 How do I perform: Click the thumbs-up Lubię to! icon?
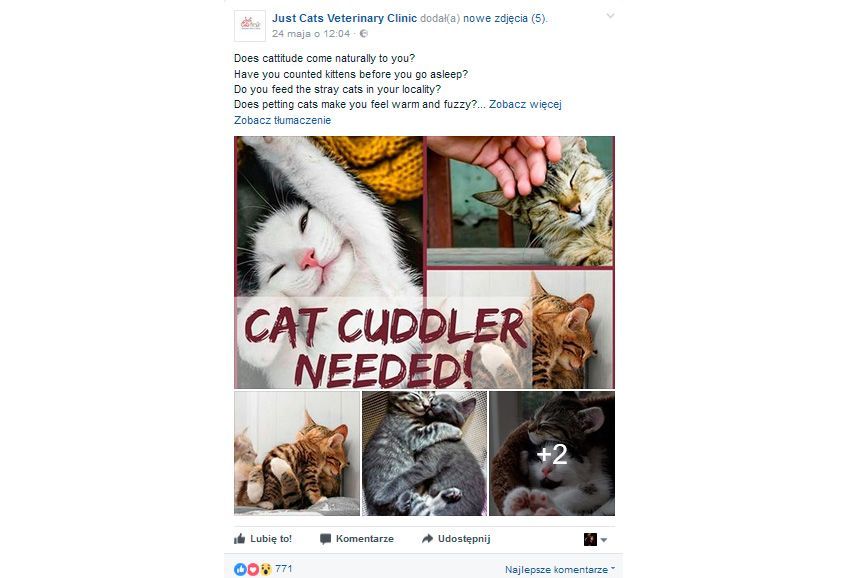(240, 539)
